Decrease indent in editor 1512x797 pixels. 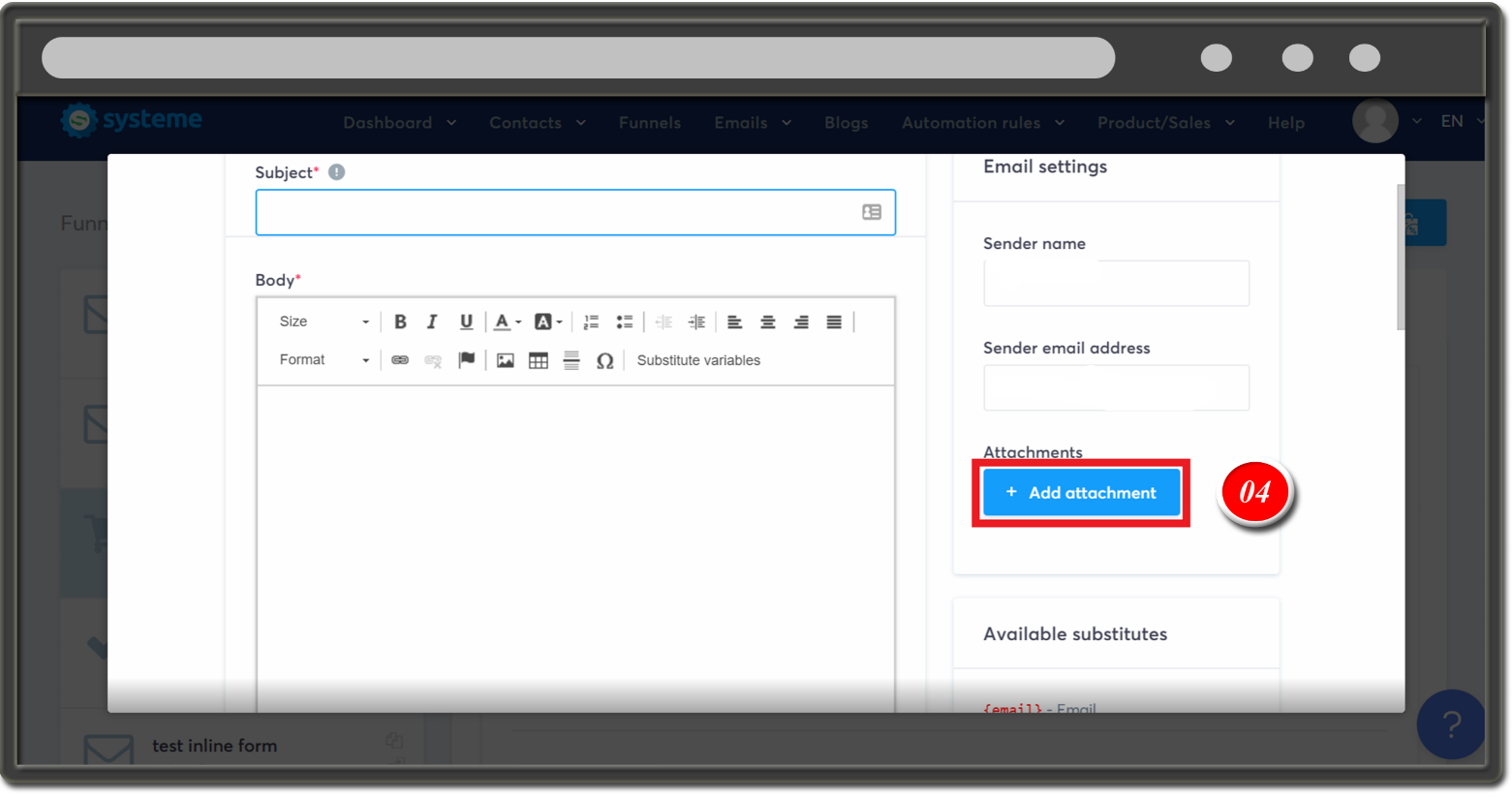pyautogui.click(x=663, y=322)
